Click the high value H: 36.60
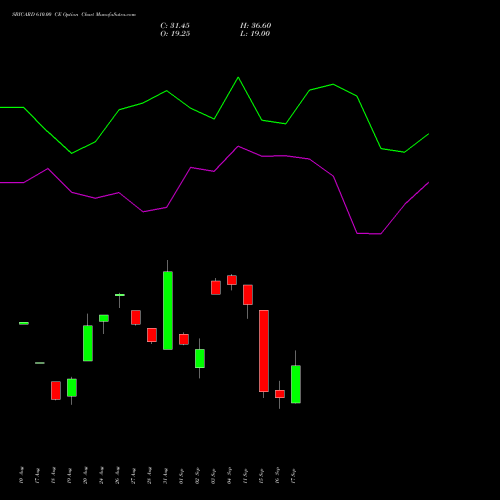This screenshot has width=500, height=500. coord(256,26)
